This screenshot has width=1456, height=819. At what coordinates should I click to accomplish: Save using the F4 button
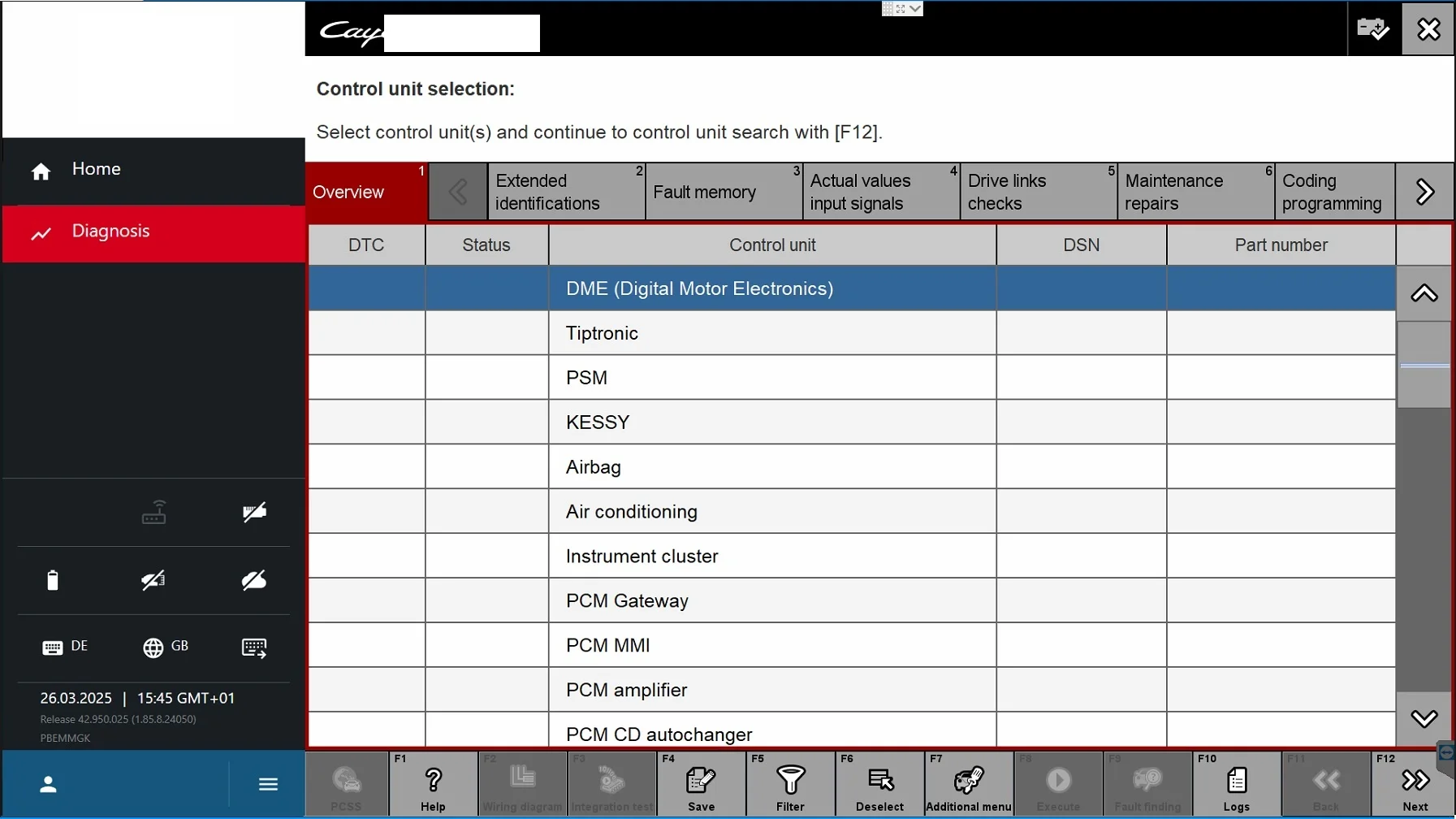pyautogui.click(x=701, y=784)
